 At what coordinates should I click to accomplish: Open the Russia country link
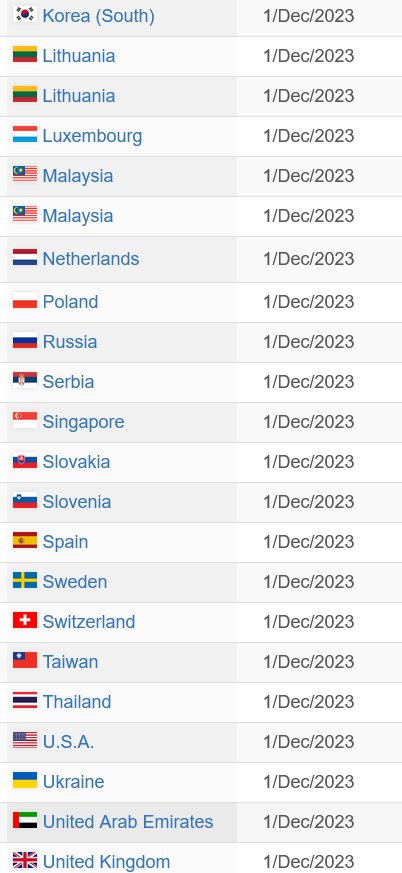tap(70, 342)
